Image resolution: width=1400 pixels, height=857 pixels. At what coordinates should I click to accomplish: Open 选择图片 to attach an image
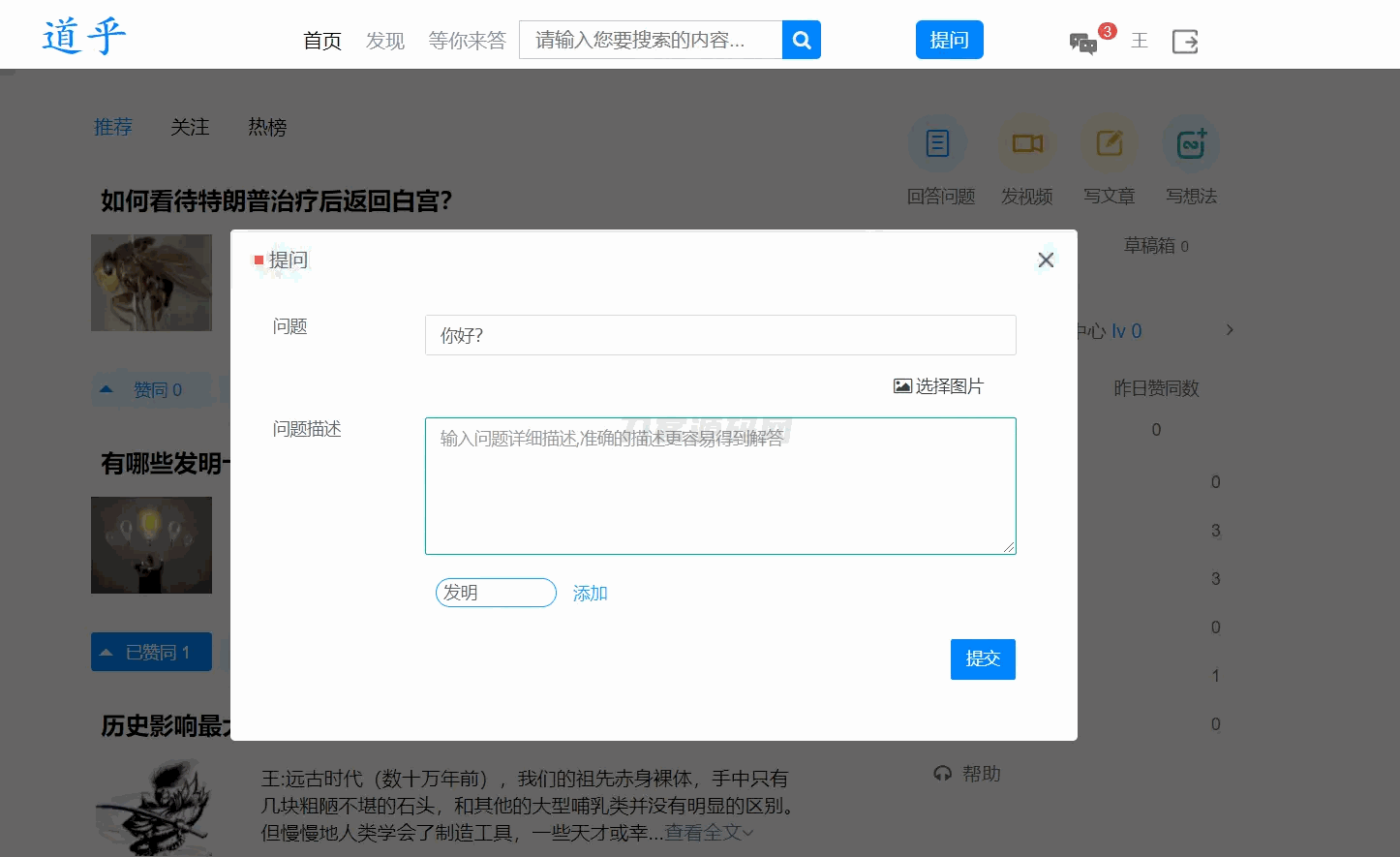tap(937, 385)
